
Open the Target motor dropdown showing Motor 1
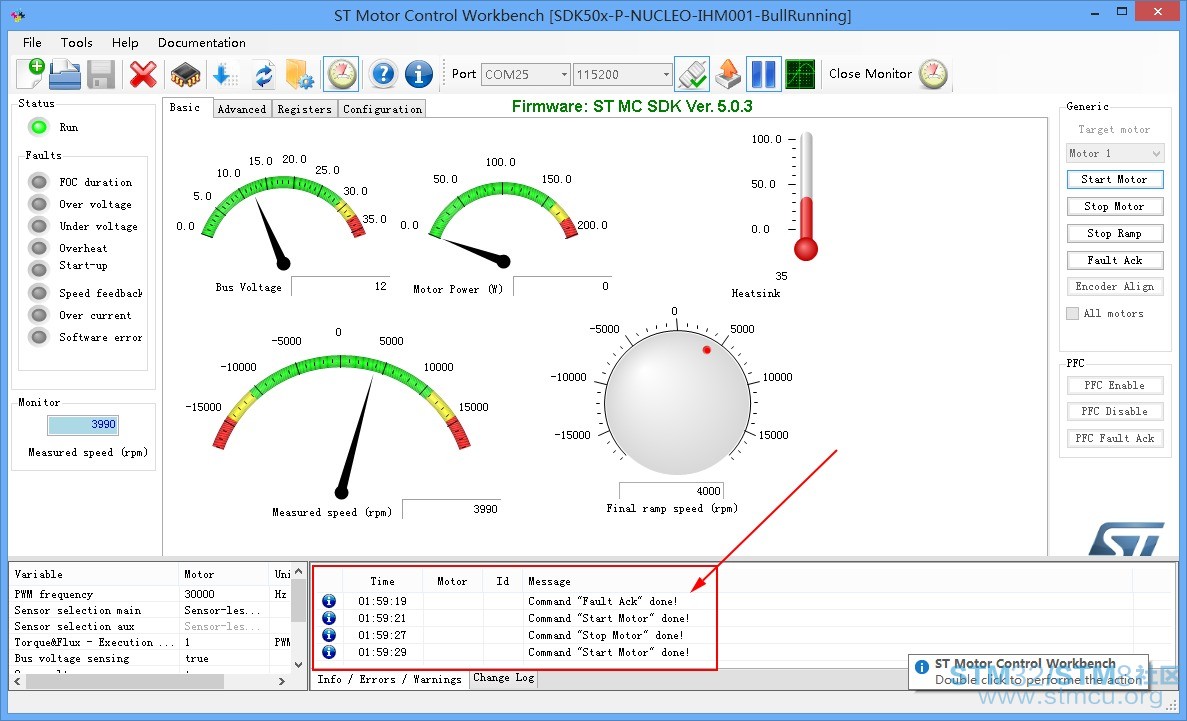tap(1114, 154)
